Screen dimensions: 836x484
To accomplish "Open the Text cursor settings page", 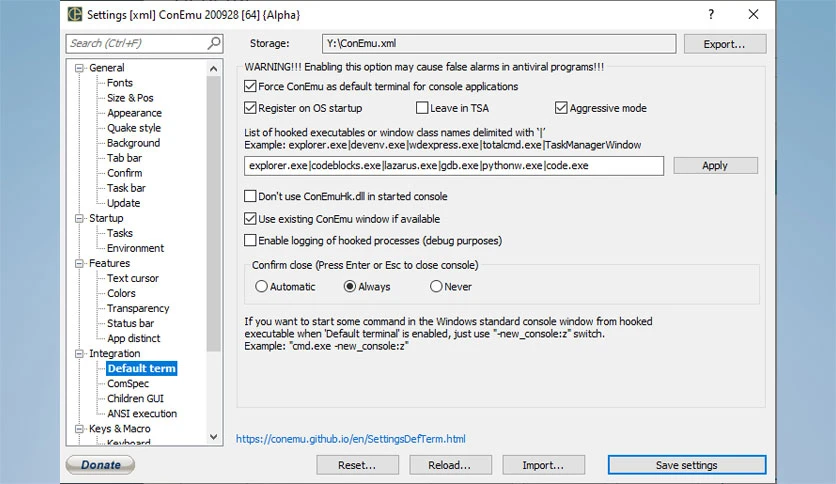I will 133,278.
